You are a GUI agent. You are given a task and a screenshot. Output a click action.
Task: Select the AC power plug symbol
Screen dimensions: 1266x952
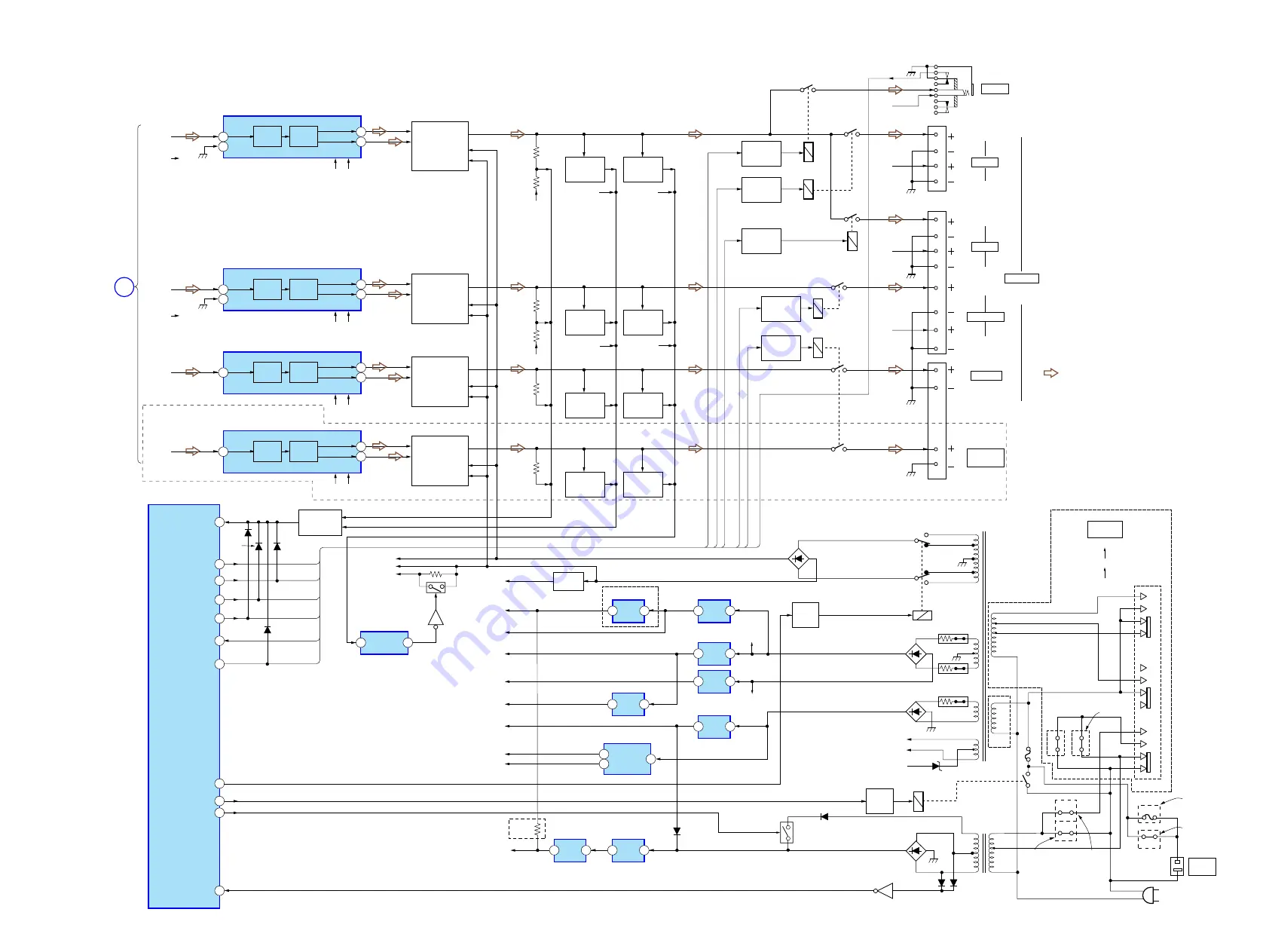tap(1150, 895)
